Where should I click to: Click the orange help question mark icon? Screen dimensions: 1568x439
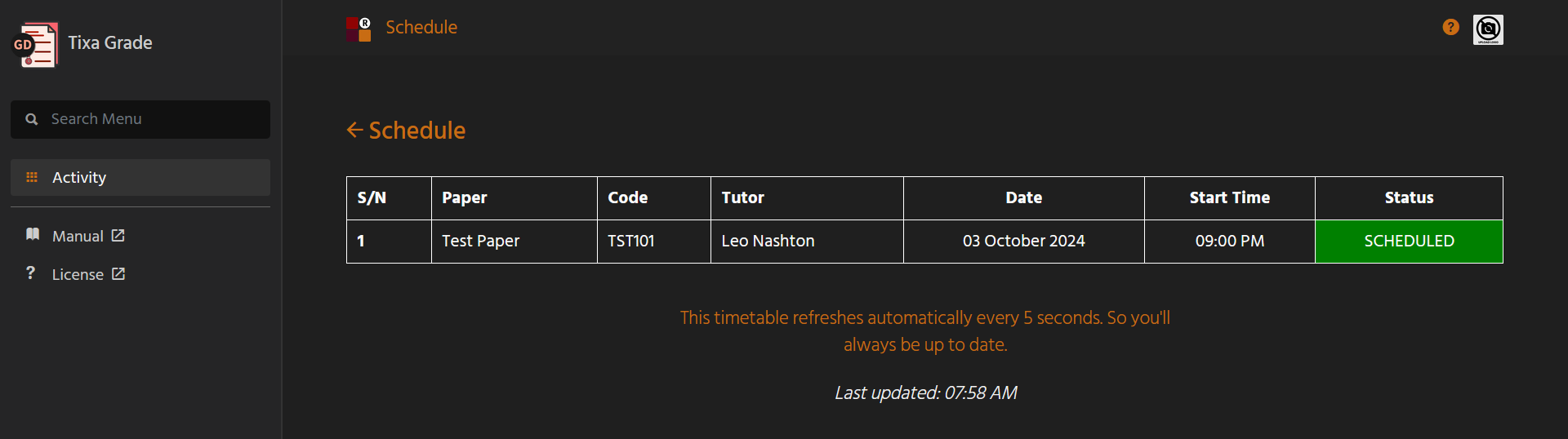[x=1450, y=27]
